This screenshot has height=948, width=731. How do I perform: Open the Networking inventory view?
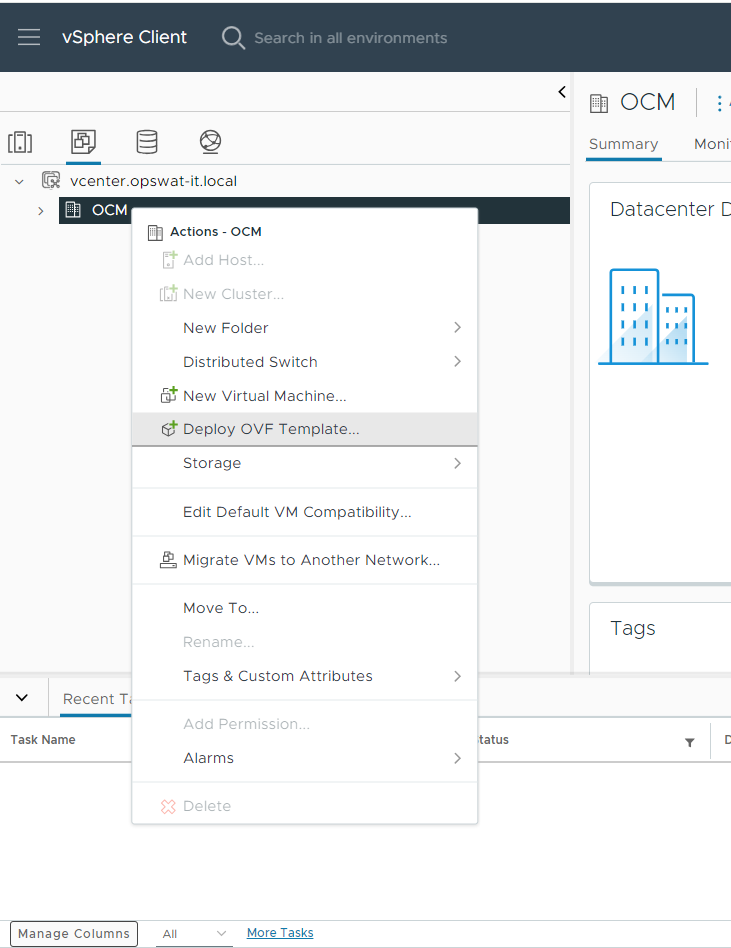(x=210, y=142)
